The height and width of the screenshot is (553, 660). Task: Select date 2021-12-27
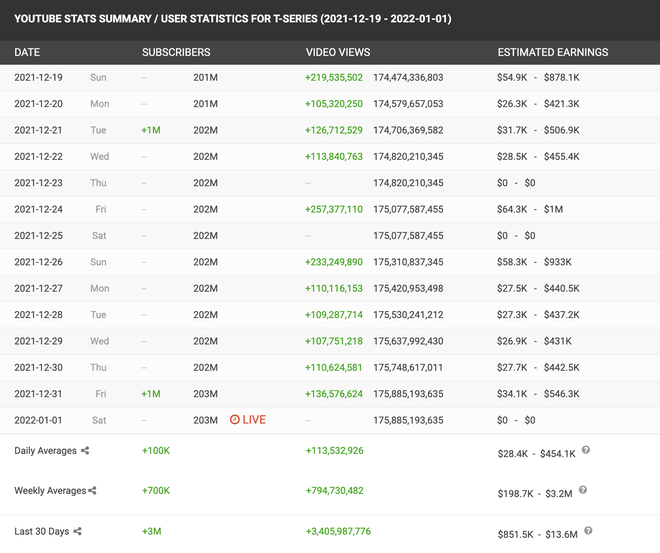[38, 289]
